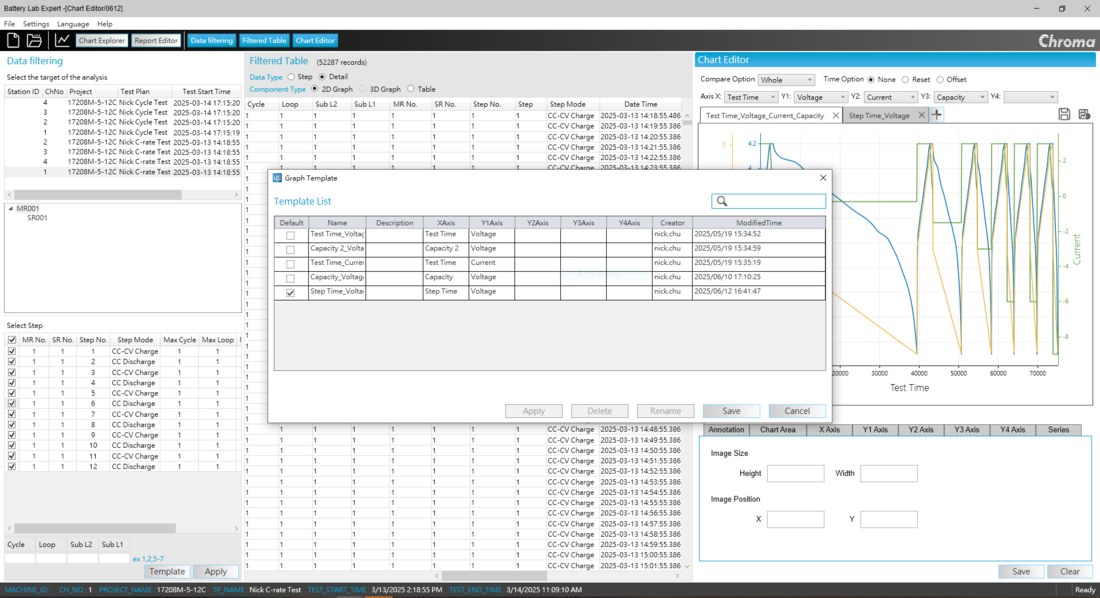Click Cancel in the Graph Template dialog

797,411
